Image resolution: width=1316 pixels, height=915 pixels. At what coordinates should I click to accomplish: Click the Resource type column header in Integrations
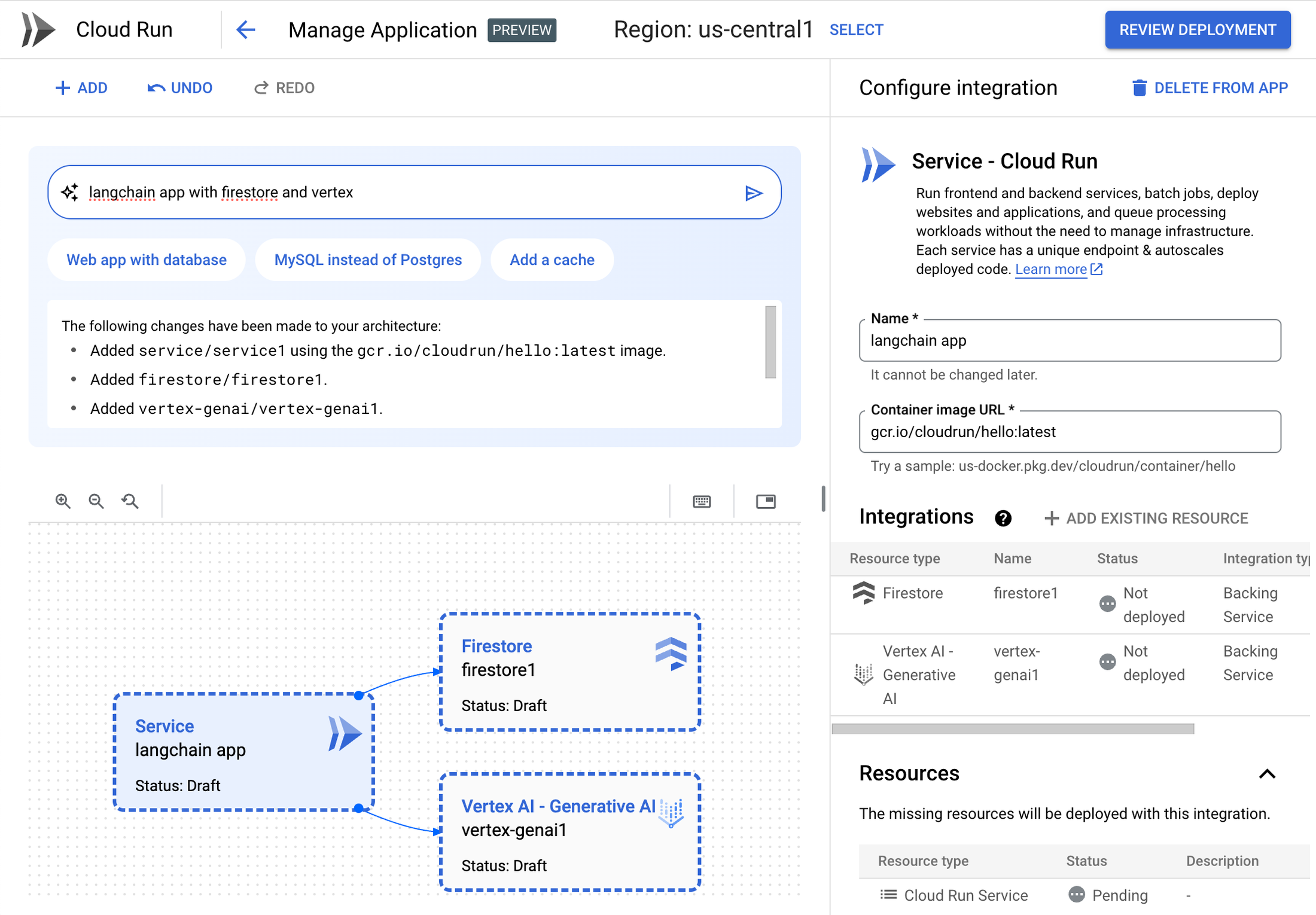[x=894, y=559]
